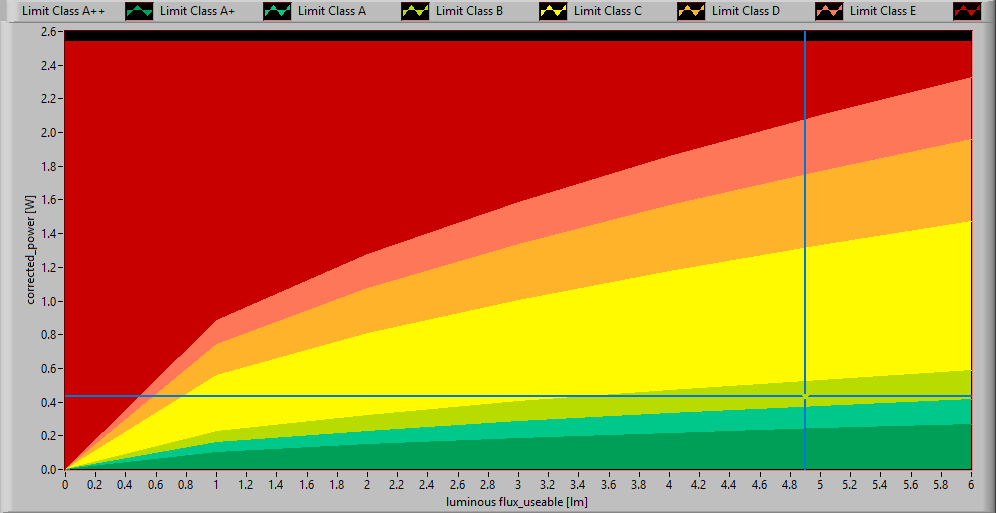This screenshot has height=513, width=996.
Task: Open the Limit Class A plot icon
Action: [415, 12]
